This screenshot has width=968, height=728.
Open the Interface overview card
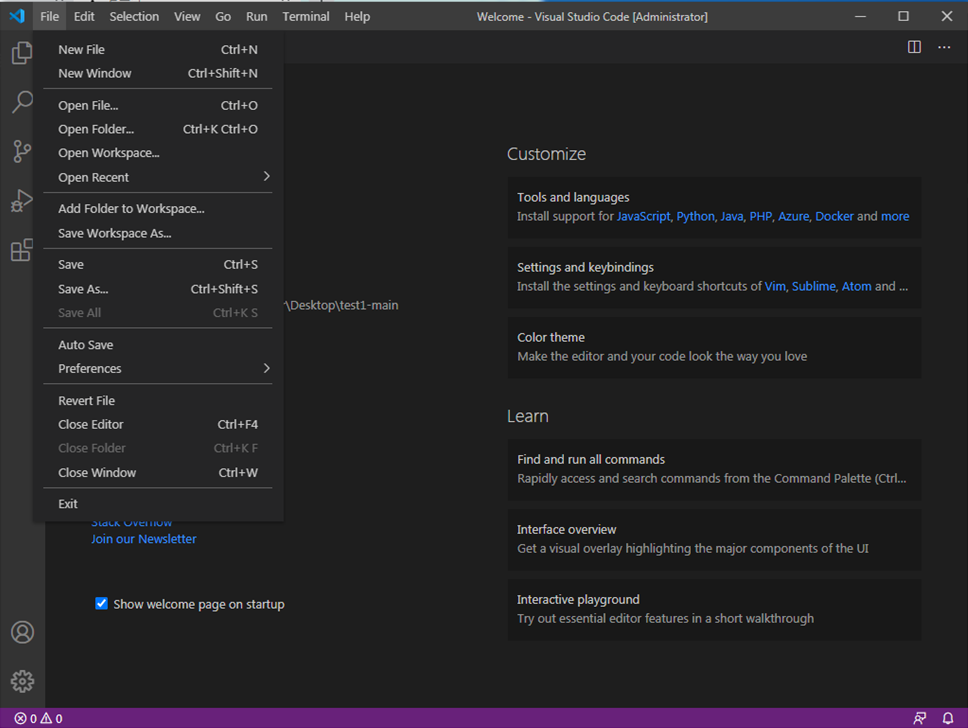click(714, 539)
